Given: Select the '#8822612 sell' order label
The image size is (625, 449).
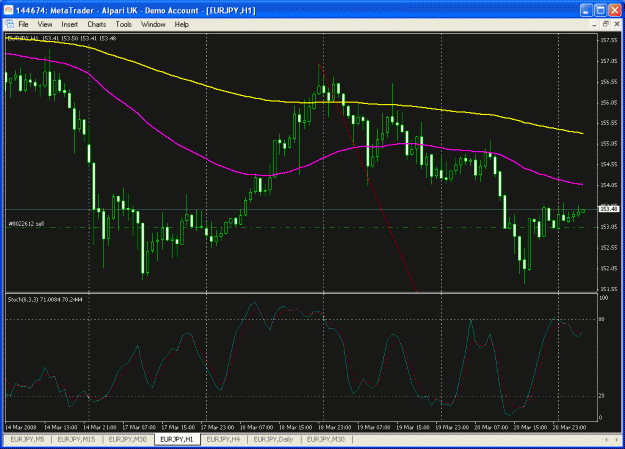Looking at the screenshot, I should click(26, 224).
